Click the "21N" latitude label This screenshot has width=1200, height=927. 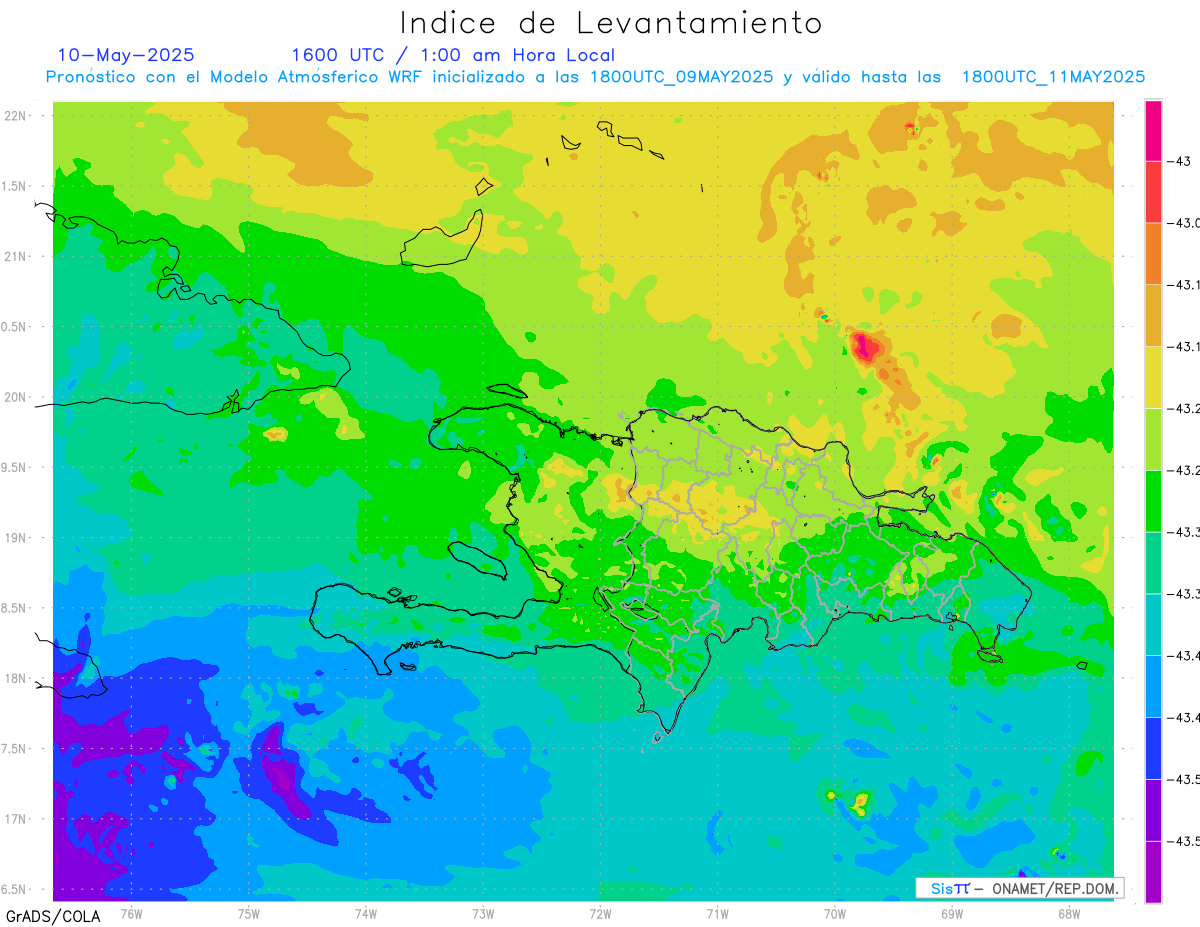16,256
